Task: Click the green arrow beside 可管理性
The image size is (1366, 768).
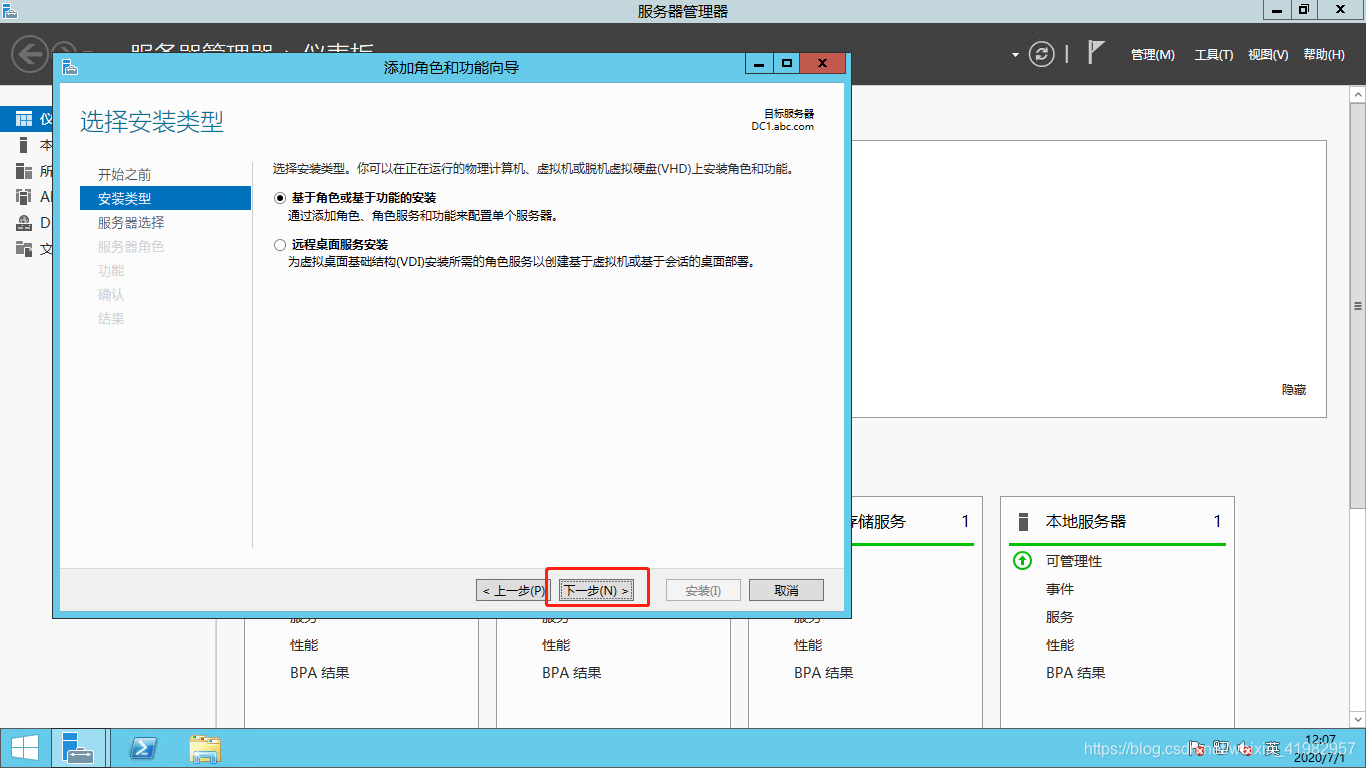Action: pos(1022,561)
